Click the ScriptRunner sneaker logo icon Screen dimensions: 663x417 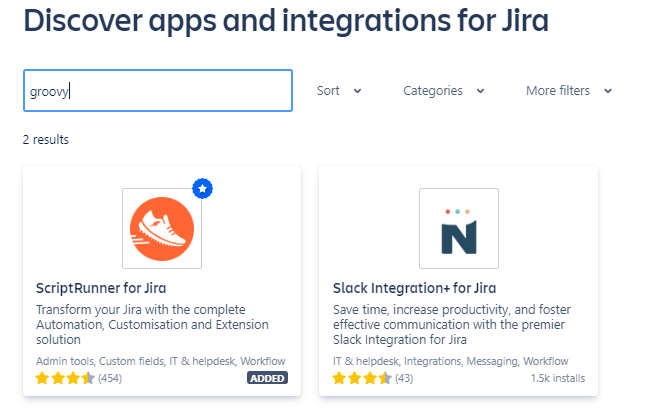coord(162,228)
